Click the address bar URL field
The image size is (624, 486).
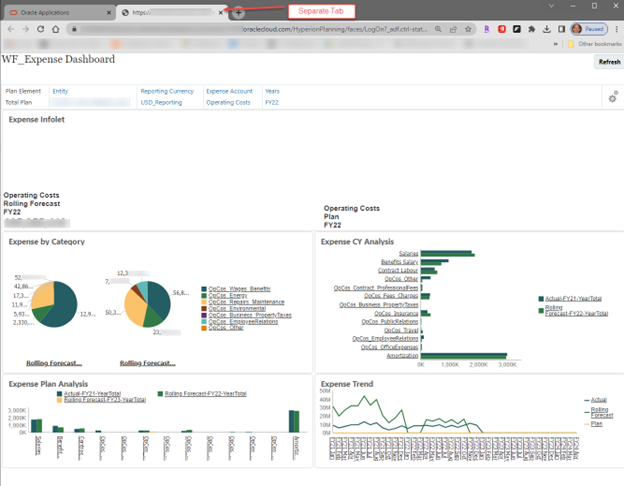[x=255, y=29]
